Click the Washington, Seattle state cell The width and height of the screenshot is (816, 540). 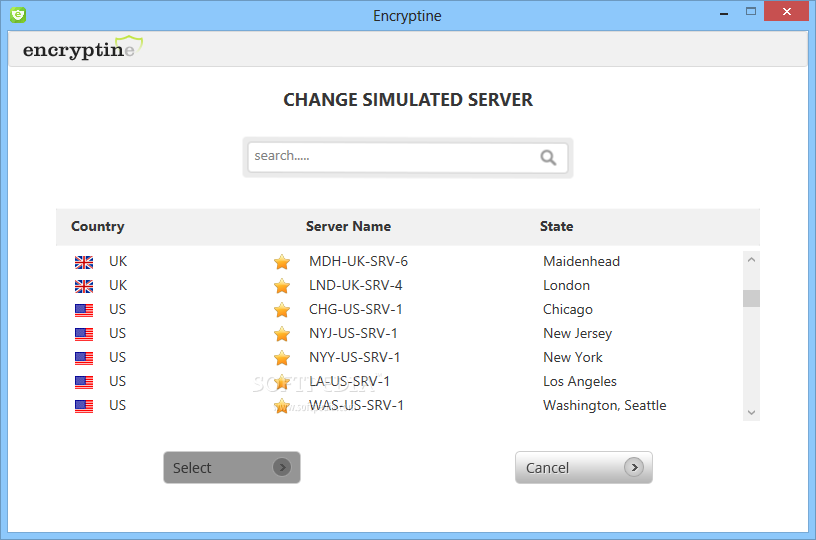[x=605, y=406]
